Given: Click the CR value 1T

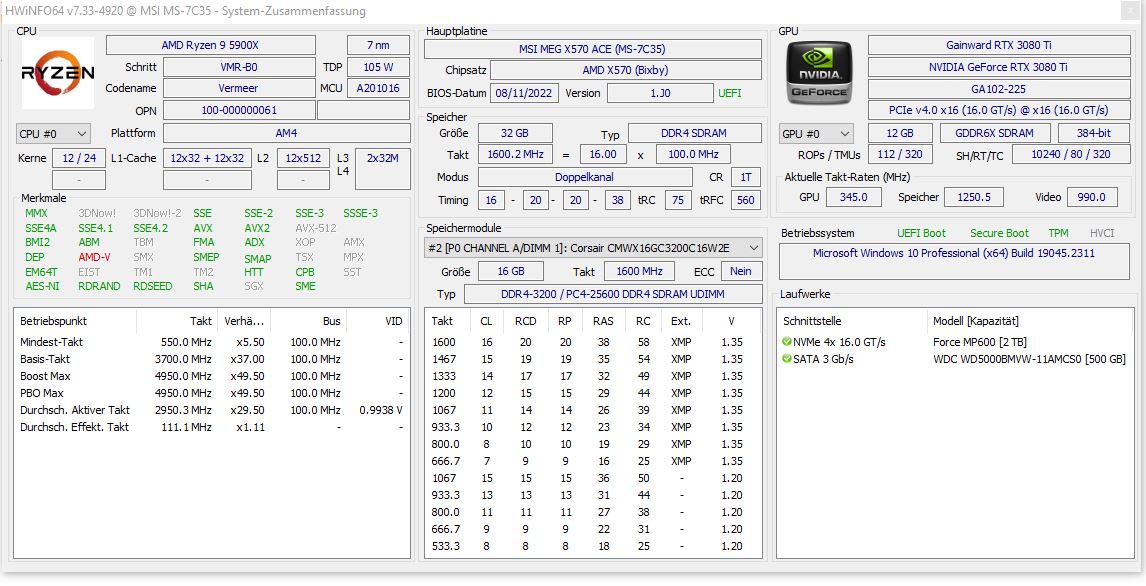Looking at the screenshot, I should click(x=746, y=177).
